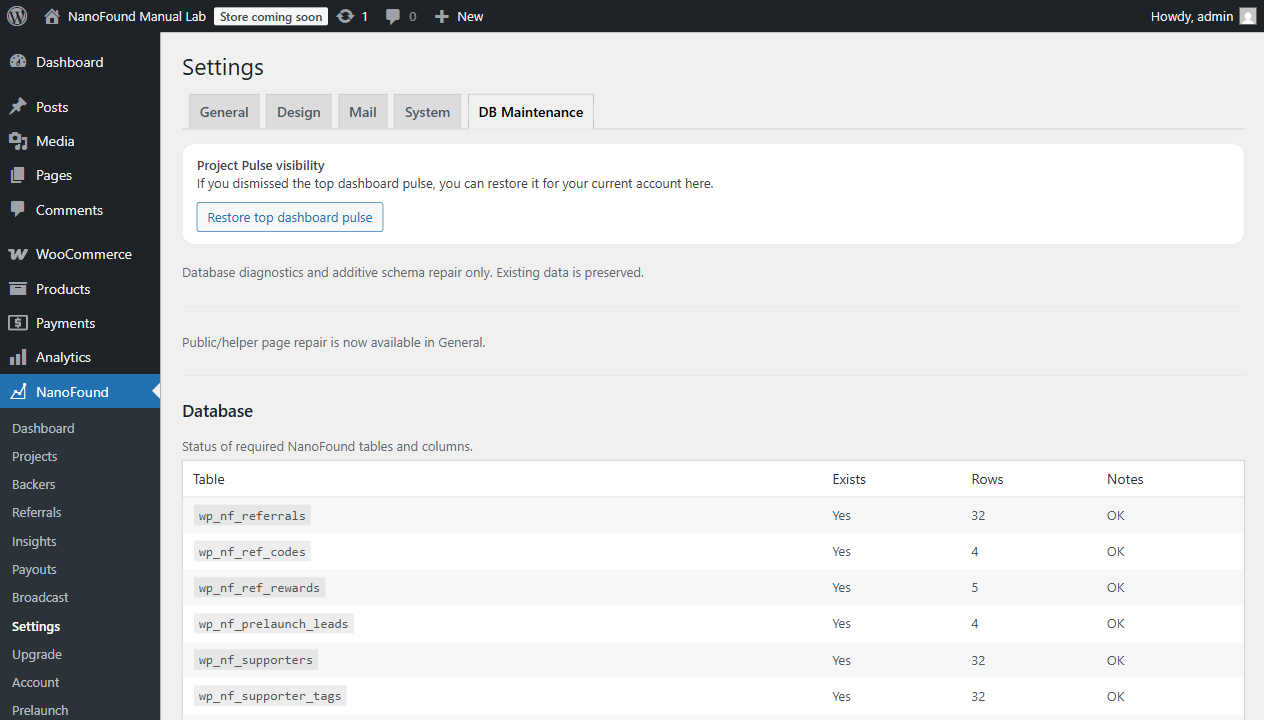Go to Prelaunch submenu page

coord(40,710)
